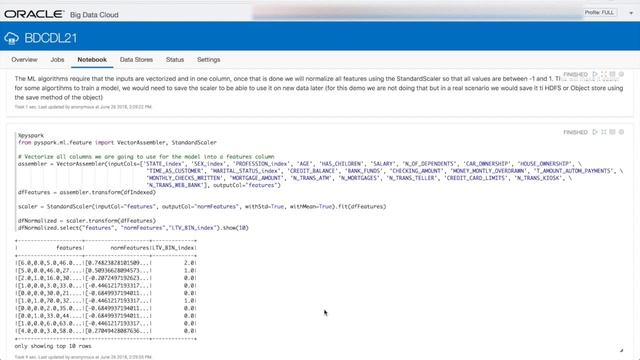
Task: Click the dfNormalized.select show(10) line
Action: (x=133, y=228)
